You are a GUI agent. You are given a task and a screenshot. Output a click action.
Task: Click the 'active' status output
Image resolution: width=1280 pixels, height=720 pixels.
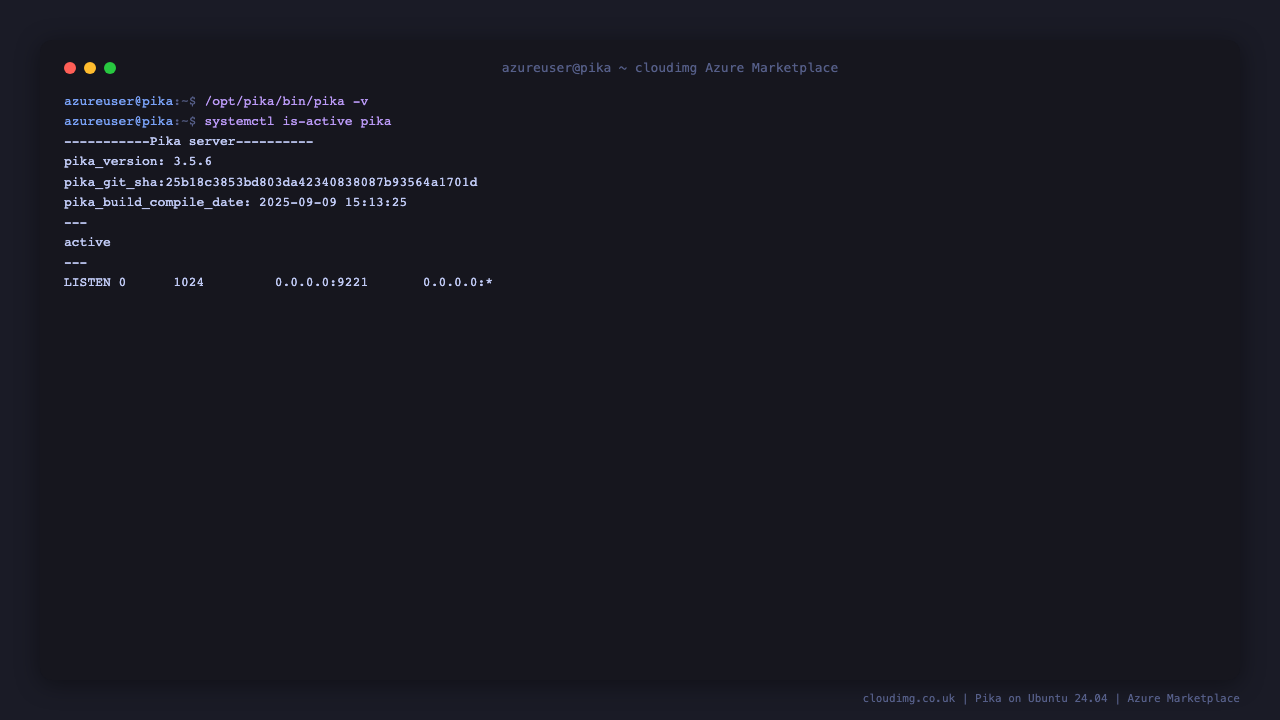[x=87, y=242]
